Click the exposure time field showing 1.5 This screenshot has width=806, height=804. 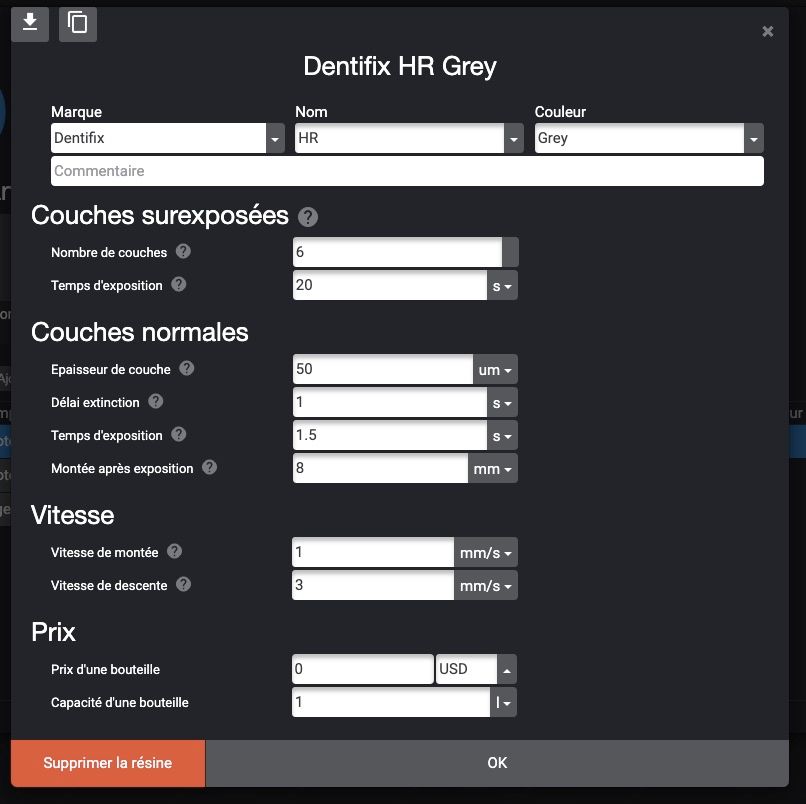tap(390, 435)
